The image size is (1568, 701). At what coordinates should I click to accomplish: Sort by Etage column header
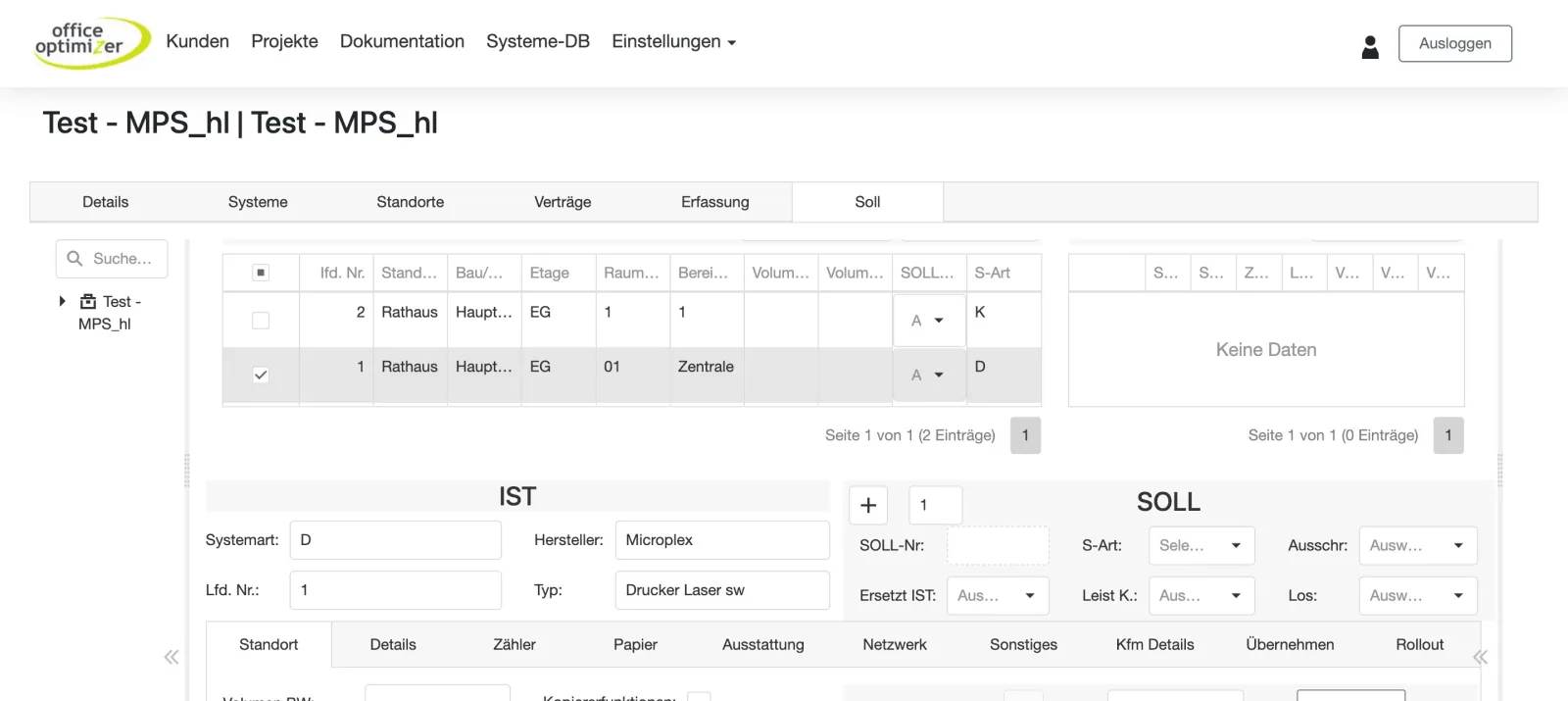point(559,273)
